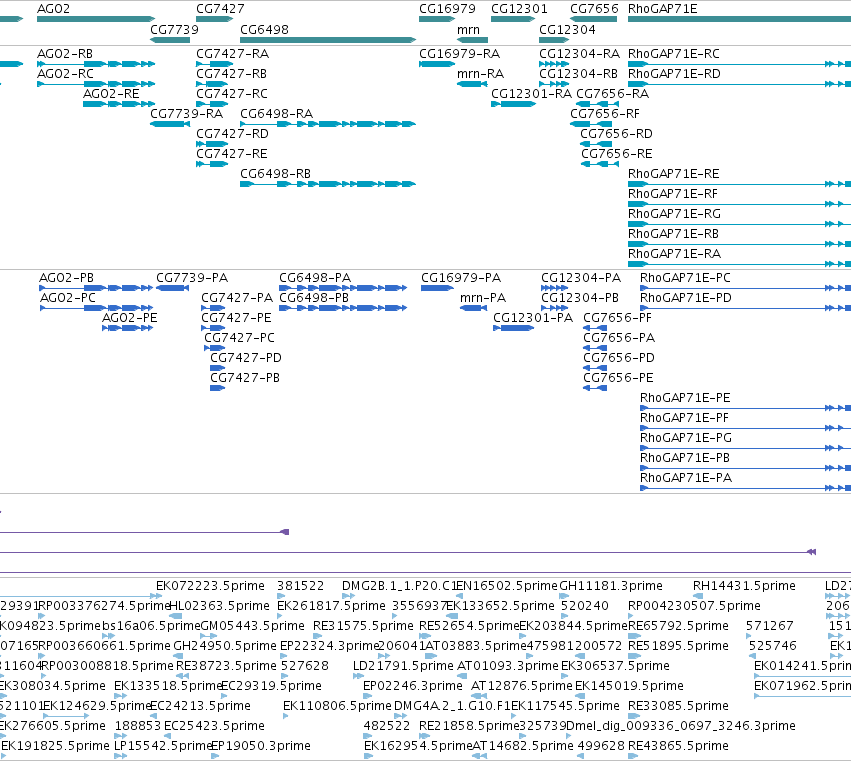
Task: Click transcript CG7427-RD
Action: pyautogui.click(x=232, y=134)
